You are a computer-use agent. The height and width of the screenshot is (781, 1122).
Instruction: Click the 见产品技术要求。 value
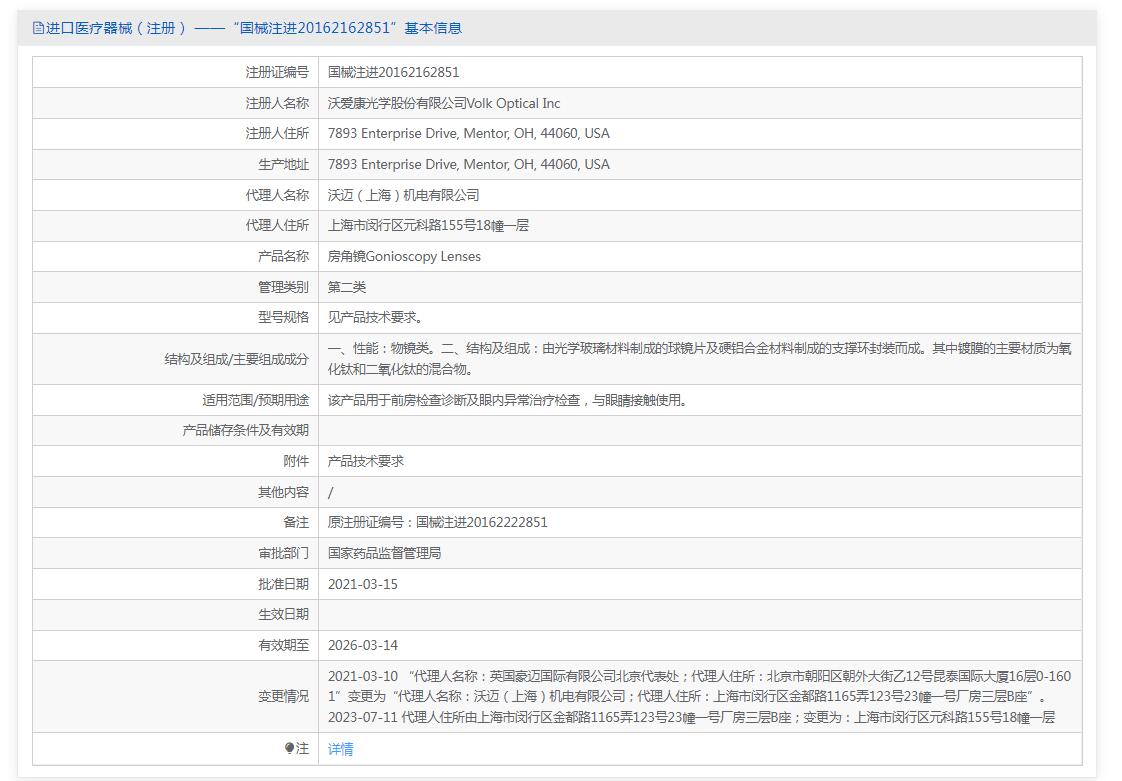tap(376, 317)
